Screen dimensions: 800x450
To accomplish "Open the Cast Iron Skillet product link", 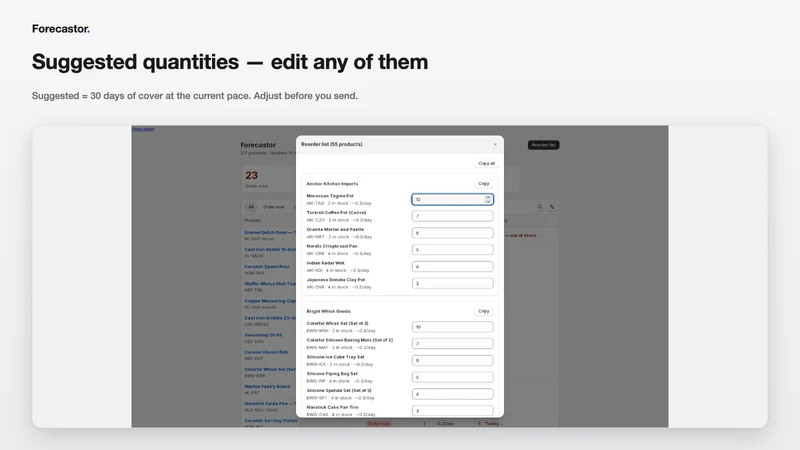I will click(270, 249).
